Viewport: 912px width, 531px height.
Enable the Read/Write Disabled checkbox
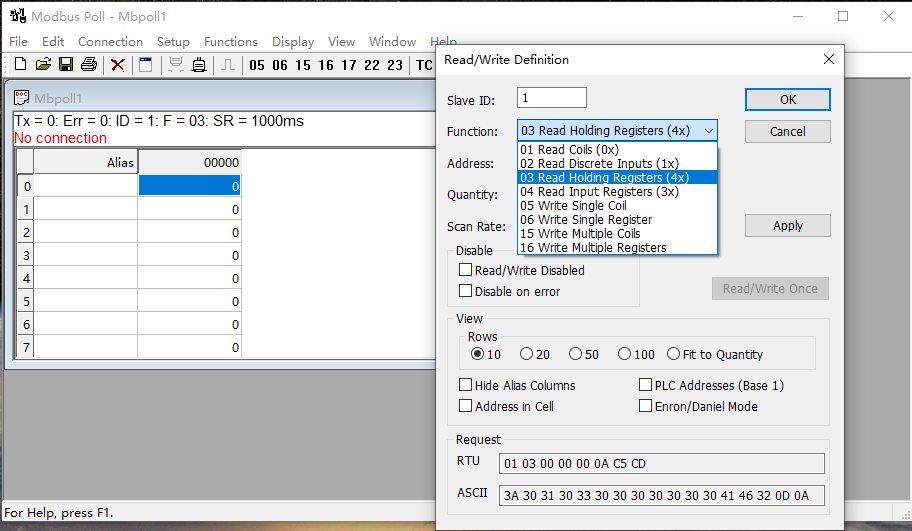[465, 270]
